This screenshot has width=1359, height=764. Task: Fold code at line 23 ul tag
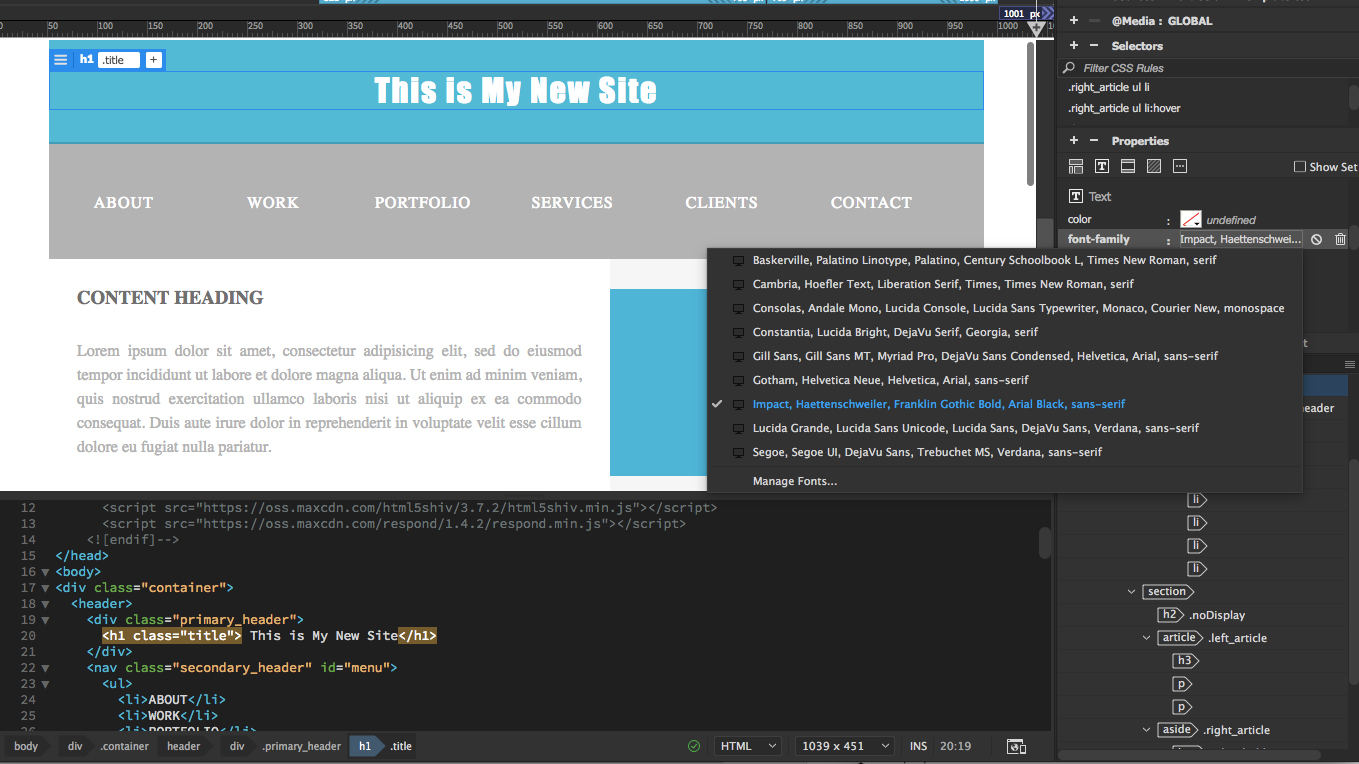pyautogui.click(x=45, y=684)
